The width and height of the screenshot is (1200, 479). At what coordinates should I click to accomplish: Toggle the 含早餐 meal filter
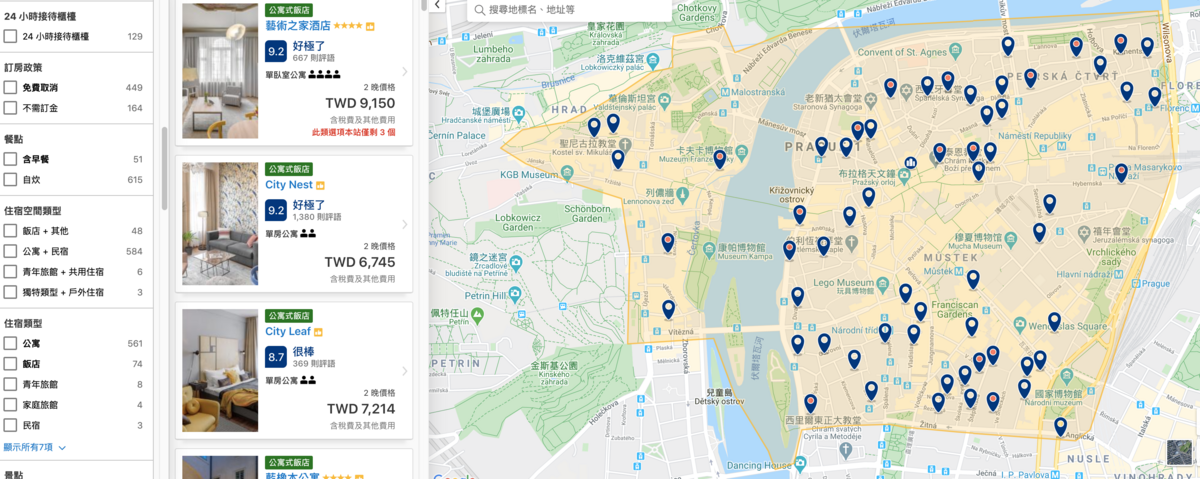[x=10, y=159]
